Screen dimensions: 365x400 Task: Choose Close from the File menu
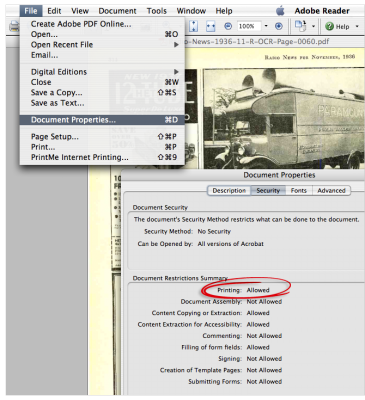pos(102,82)
